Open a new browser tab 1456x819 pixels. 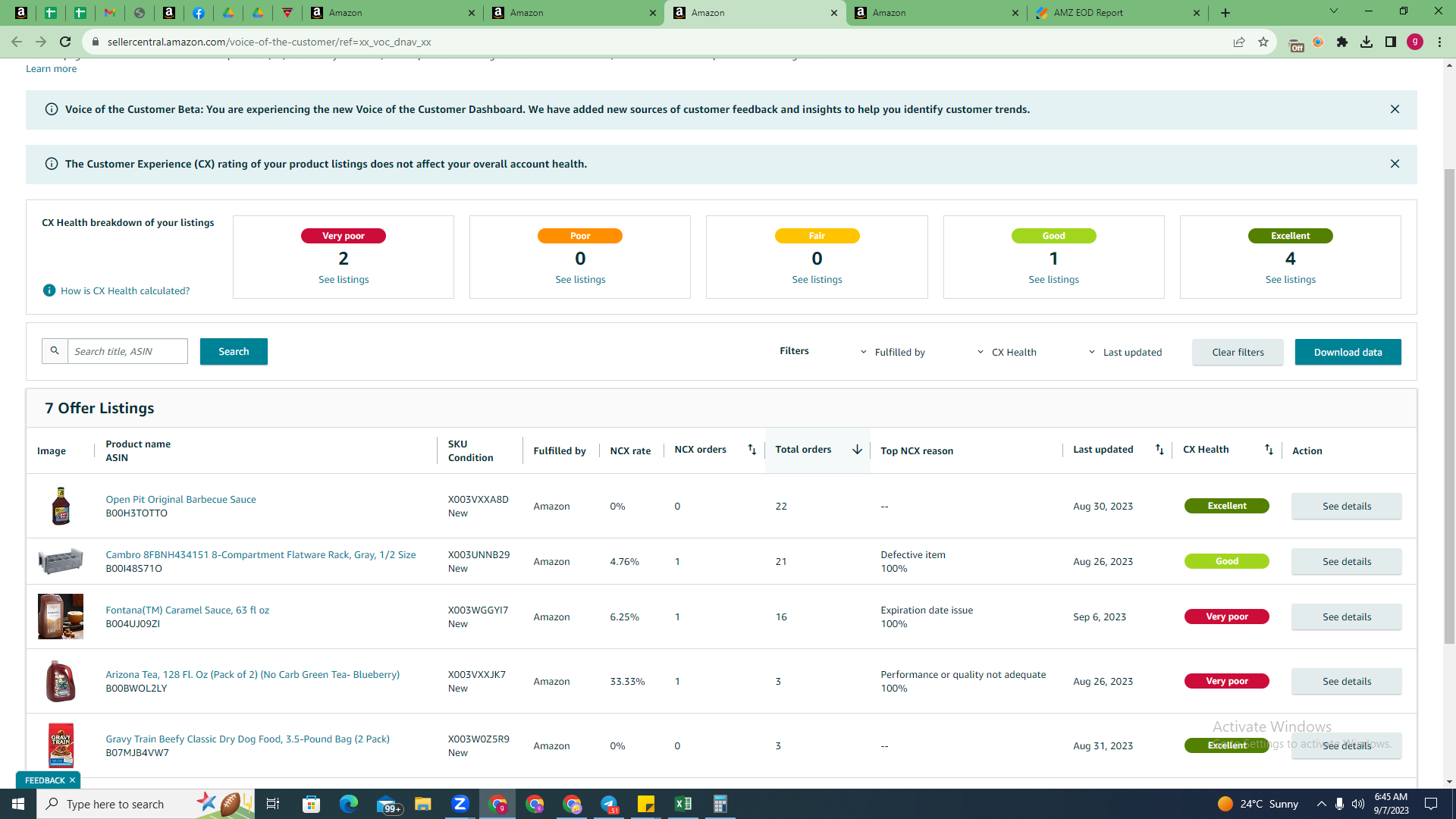click(x=1225, y=13)
